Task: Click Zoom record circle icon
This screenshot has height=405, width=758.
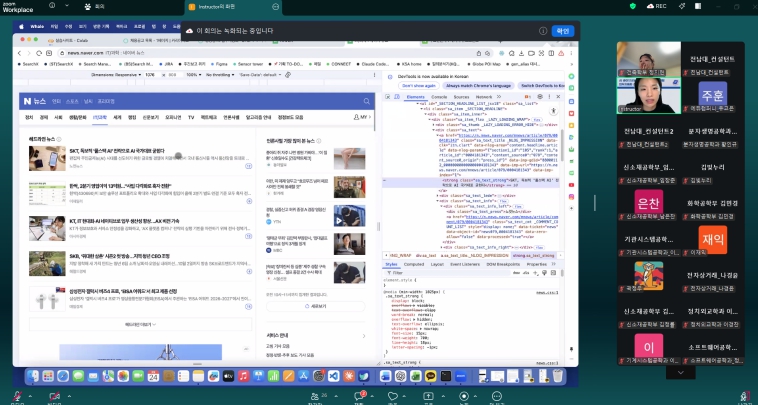Action: [464, 396]
